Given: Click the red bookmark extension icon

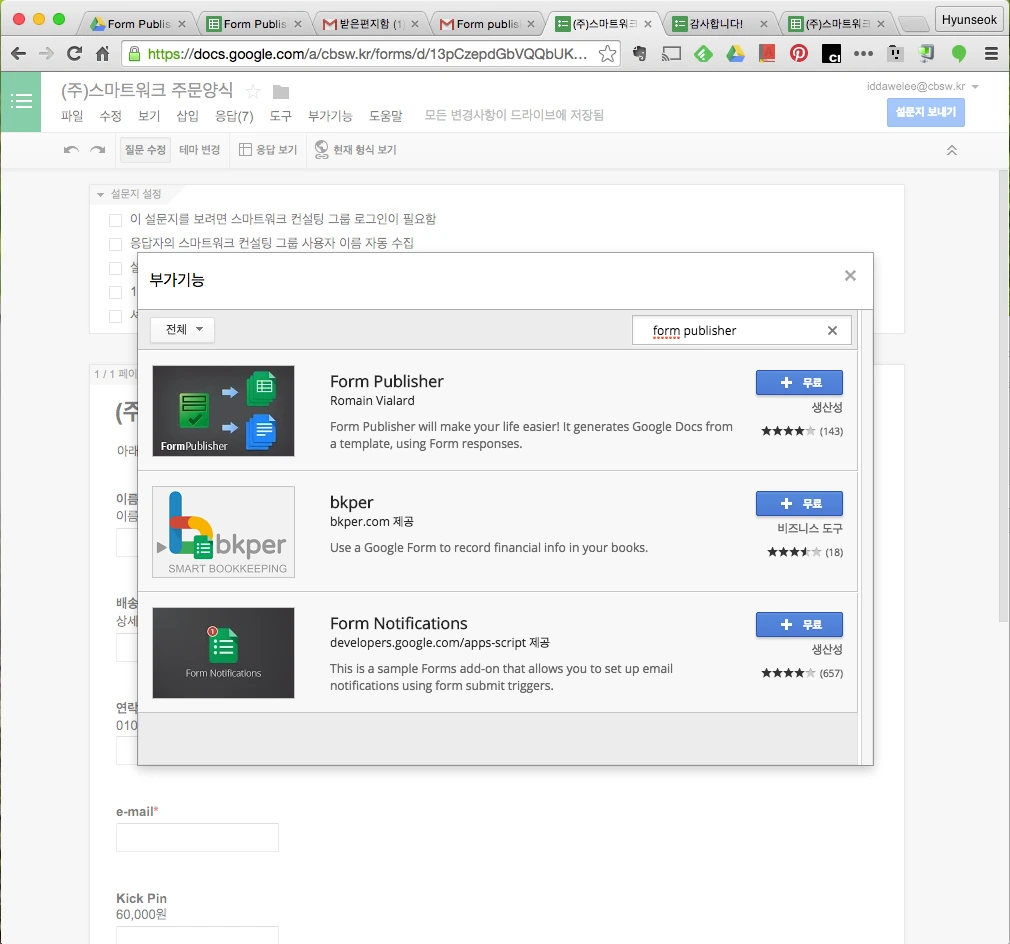Looking at the screenshot, I should click(x=767, y=53).
